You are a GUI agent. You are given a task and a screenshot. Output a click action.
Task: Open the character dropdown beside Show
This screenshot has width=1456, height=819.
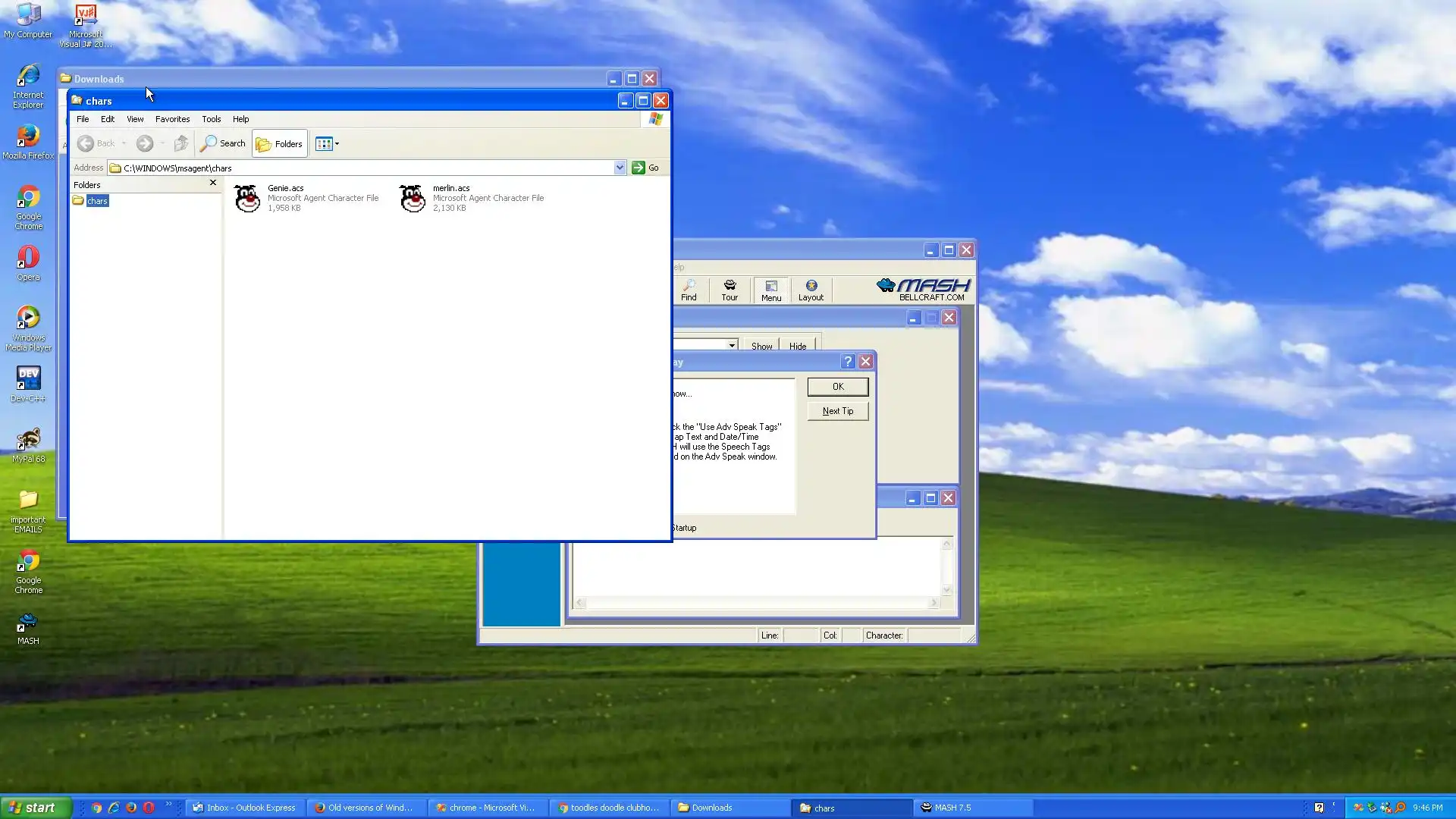click(732, 345)
